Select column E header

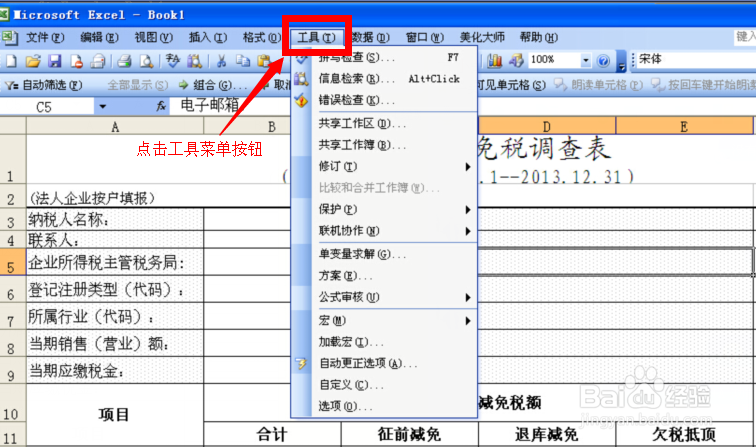[x=684, y=126]
